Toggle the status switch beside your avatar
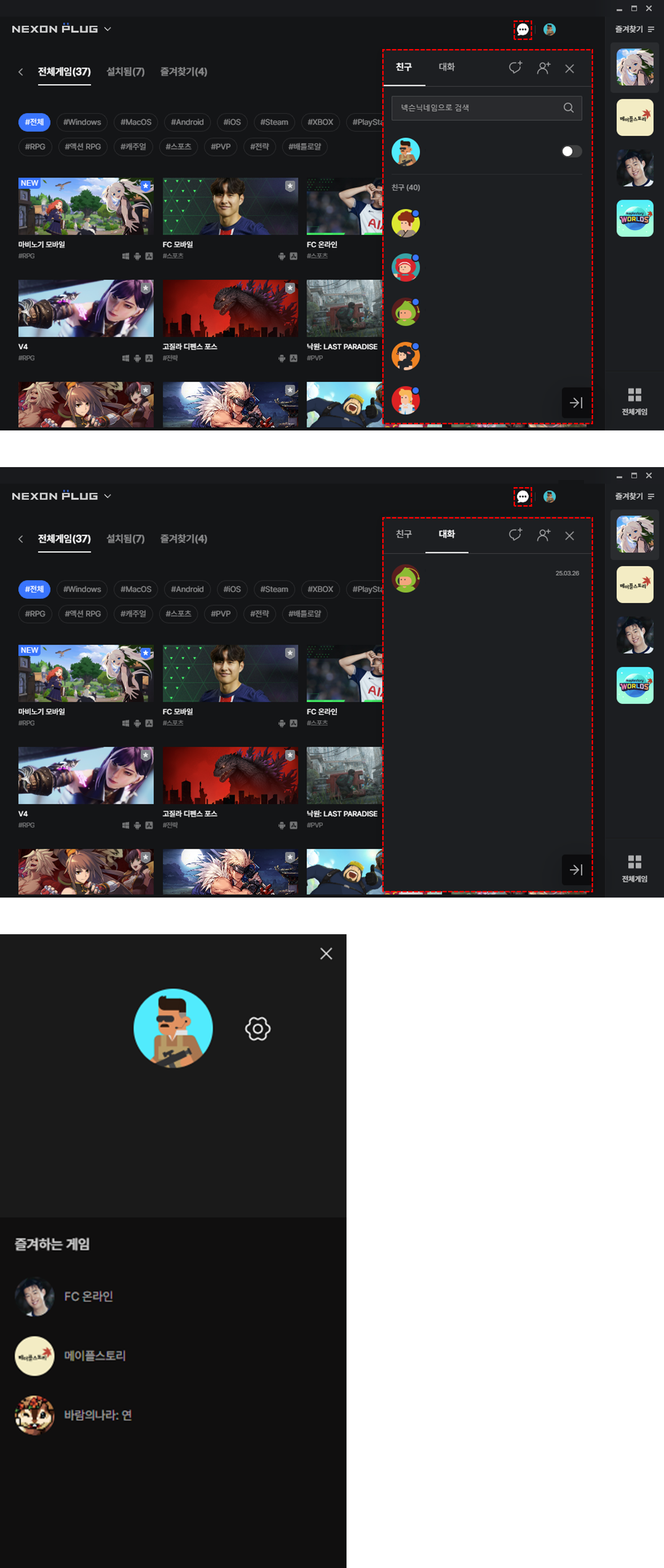Image resolution: width=664 pixels, height=1568 pixels. click(x=571, y=151)
